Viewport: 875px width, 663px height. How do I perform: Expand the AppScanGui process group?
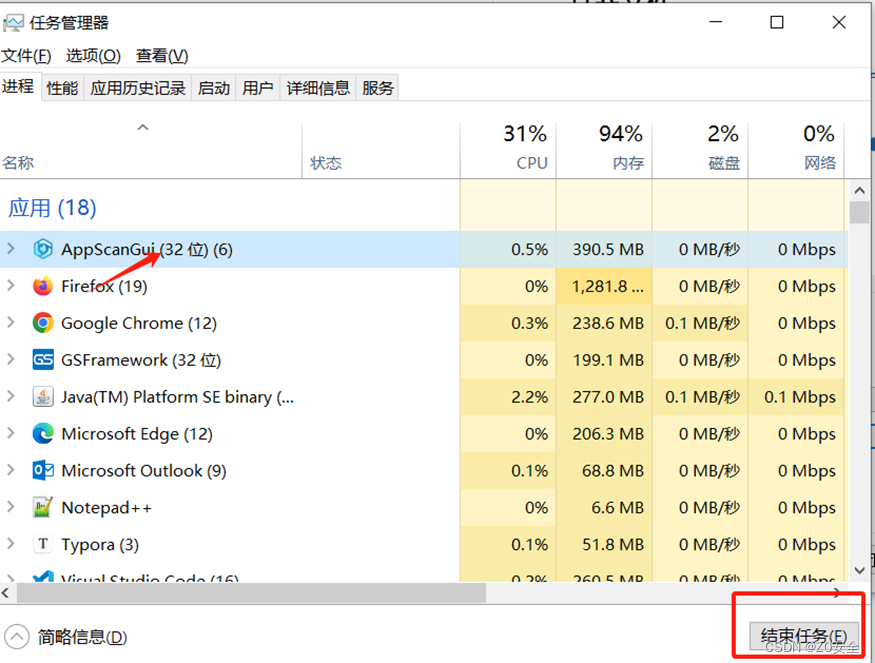pos(11,248)
